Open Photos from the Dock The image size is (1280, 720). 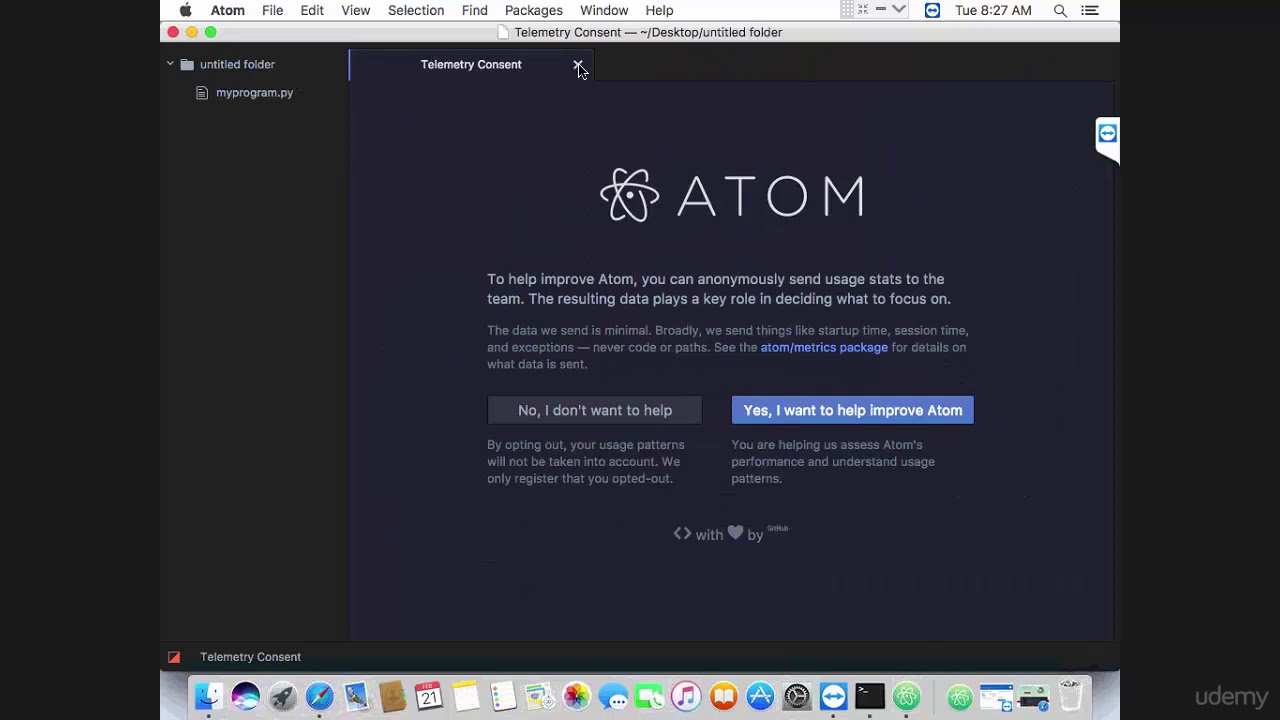(x=577, y=696)
